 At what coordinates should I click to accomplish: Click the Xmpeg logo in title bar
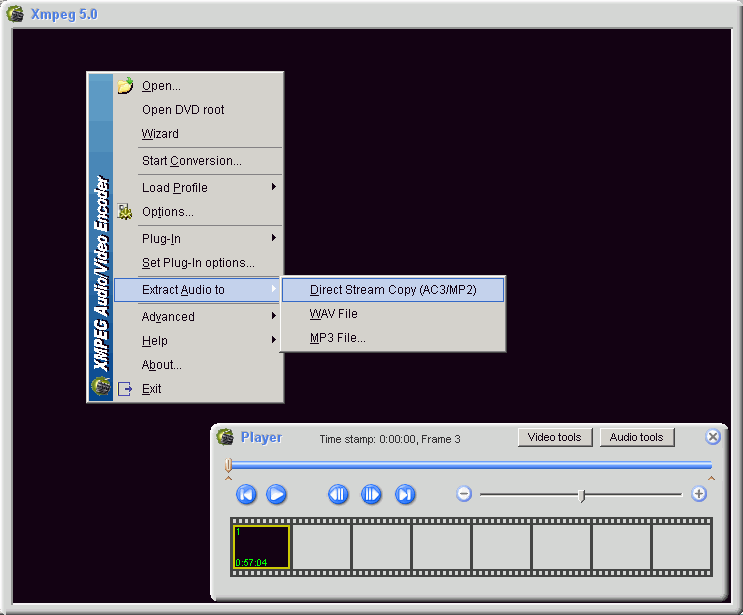(x=15, y=14)
